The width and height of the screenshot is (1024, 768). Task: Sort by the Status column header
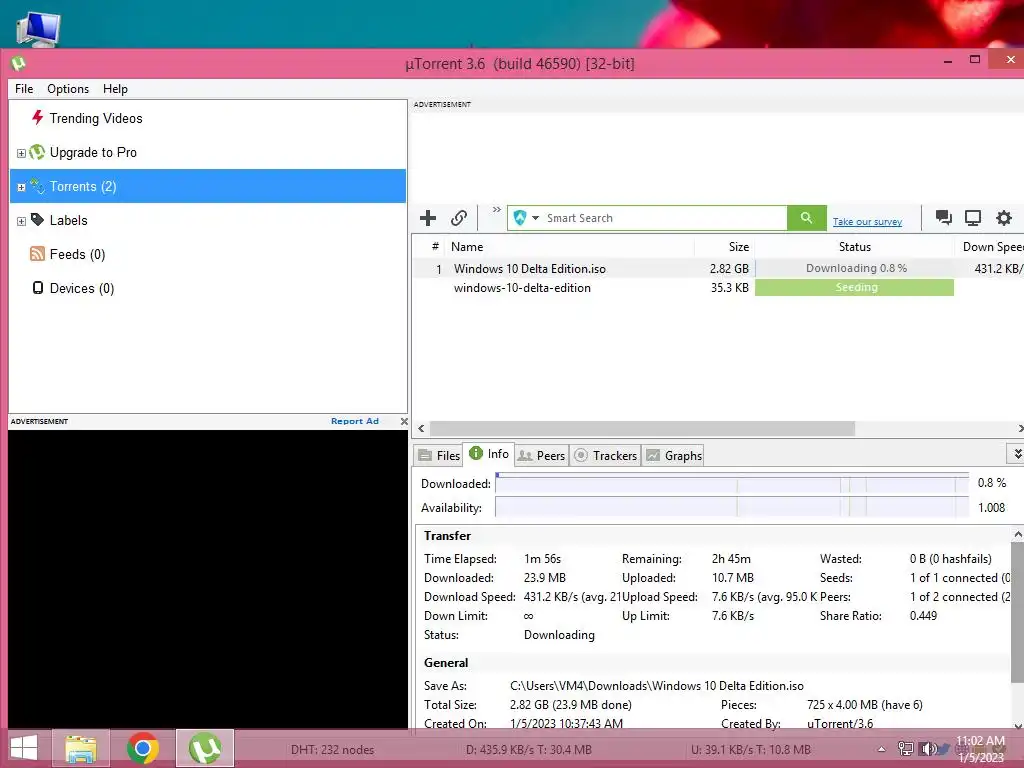pyautogui.click(x=854, y=247)
